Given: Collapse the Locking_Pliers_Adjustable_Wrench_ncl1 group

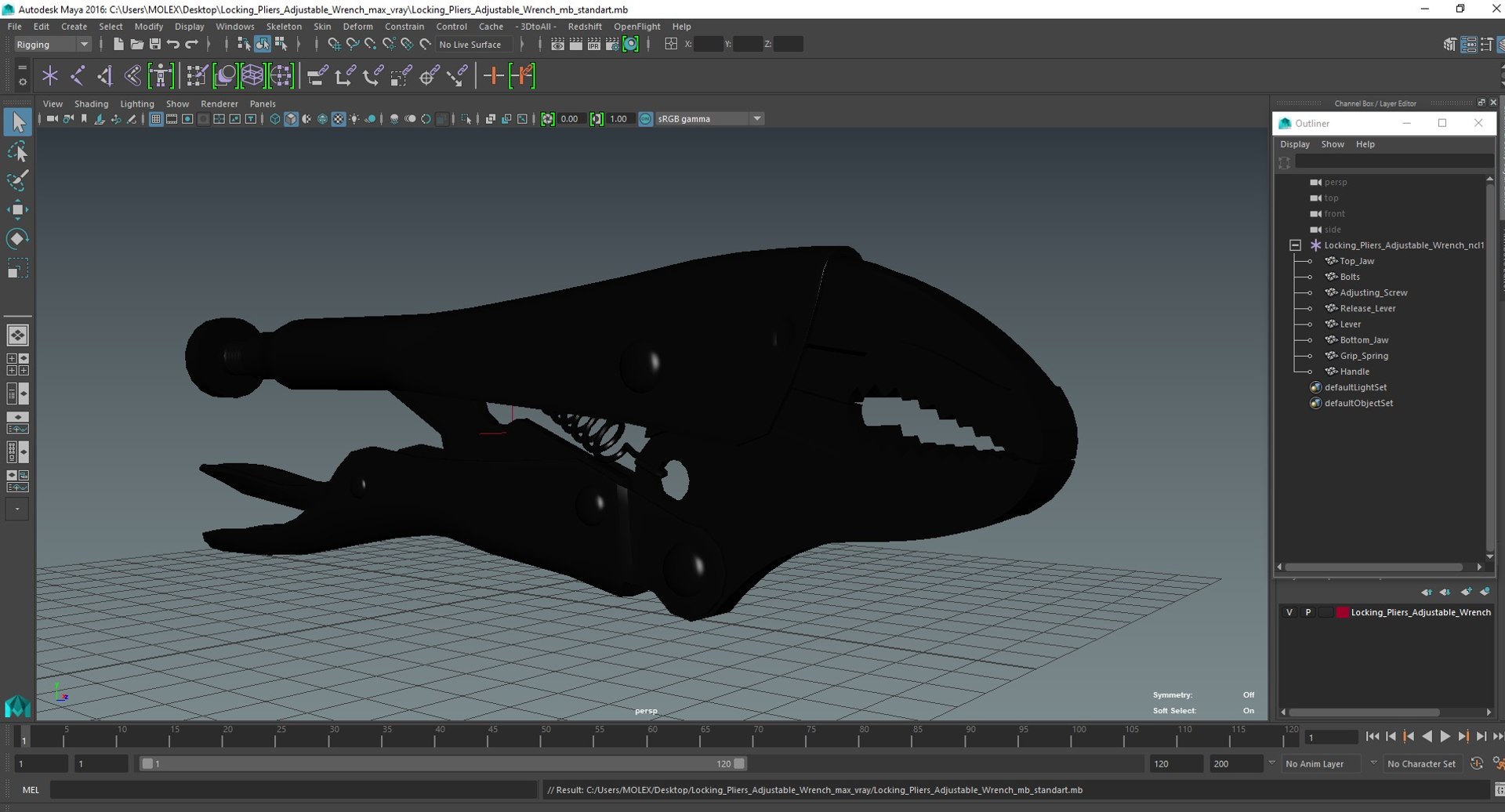Looking at the screenshot, I should 1295,245.
